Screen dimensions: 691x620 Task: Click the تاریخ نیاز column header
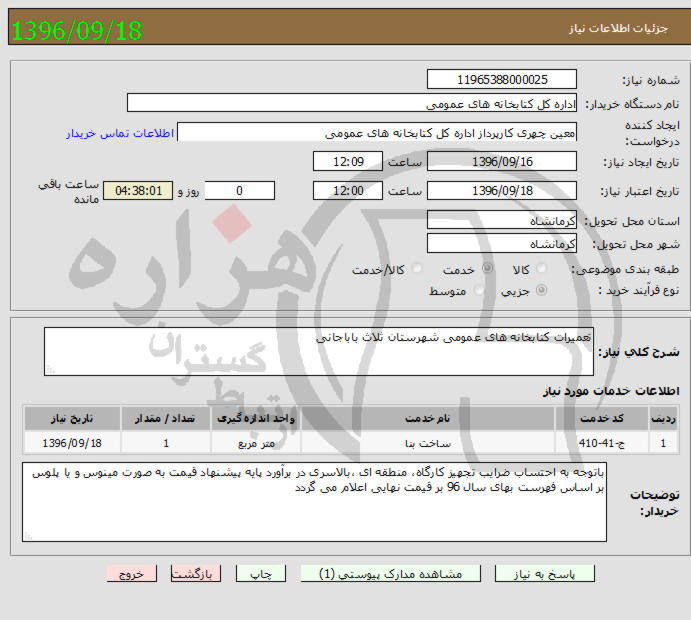[72, 418]
